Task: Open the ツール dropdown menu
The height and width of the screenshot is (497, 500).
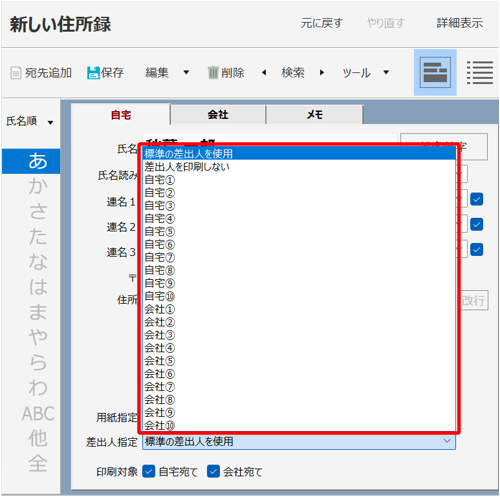Action: pos(386,72)
